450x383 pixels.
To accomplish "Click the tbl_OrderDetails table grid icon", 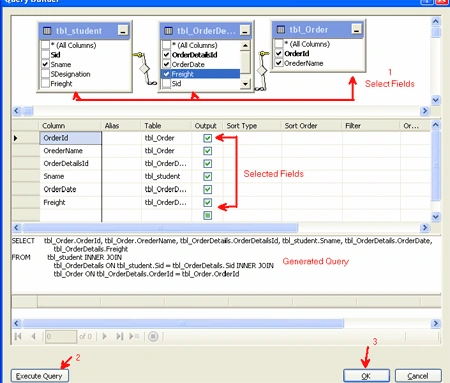I will pos(168,31).
